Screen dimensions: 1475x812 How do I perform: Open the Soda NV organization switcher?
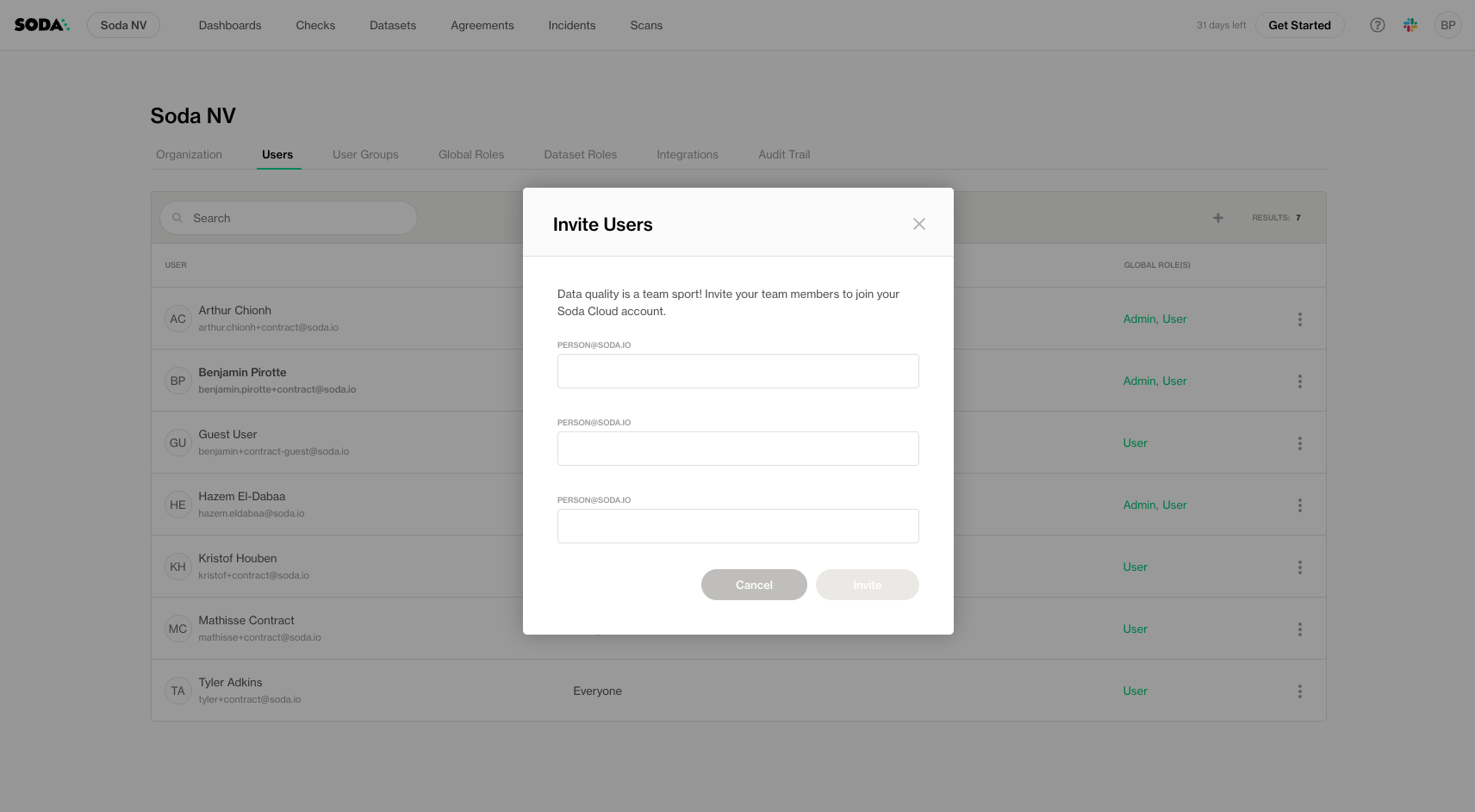(x=123, y=25)
